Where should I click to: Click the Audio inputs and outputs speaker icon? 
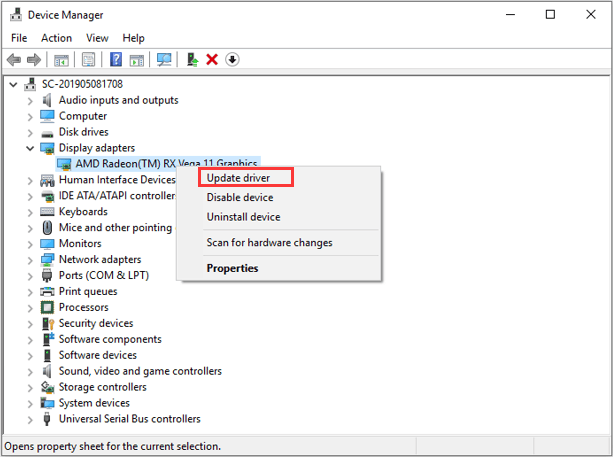(47, 100)
